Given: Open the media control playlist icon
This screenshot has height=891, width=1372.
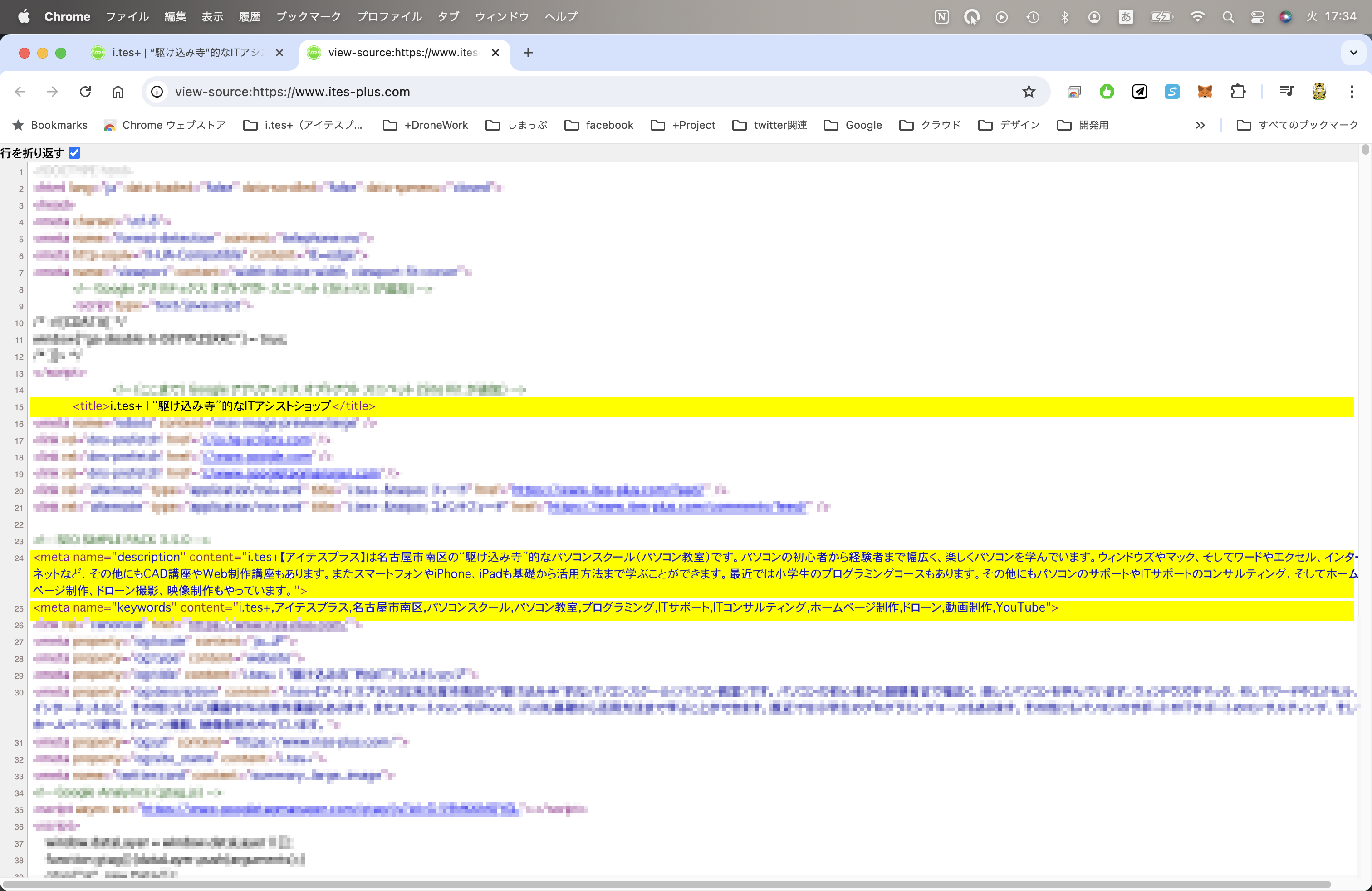Looking at the screenshot, I should point(1286,92).
